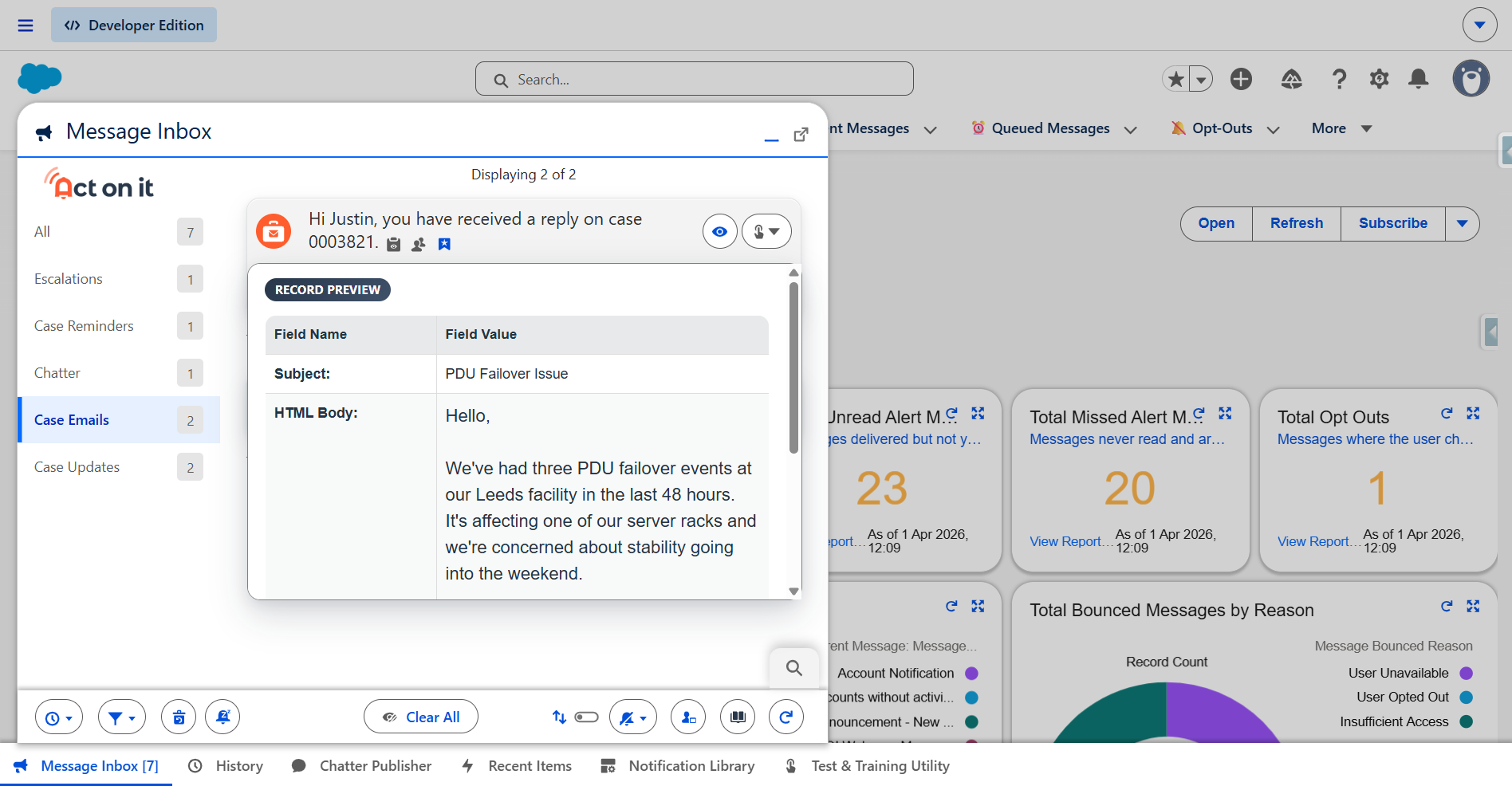Click the Clear All button
The width and height of the screenshot is (1512, 786).
(420, 717)
